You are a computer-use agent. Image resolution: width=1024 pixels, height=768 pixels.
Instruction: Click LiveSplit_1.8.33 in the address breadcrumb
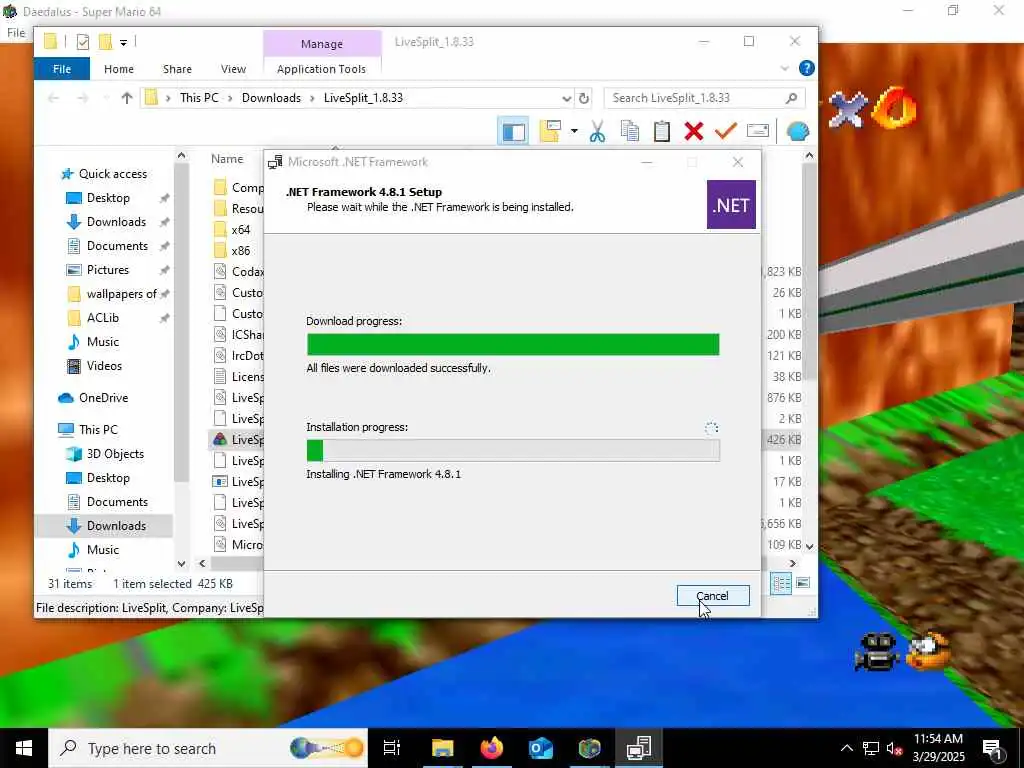(x=363, y=98)
